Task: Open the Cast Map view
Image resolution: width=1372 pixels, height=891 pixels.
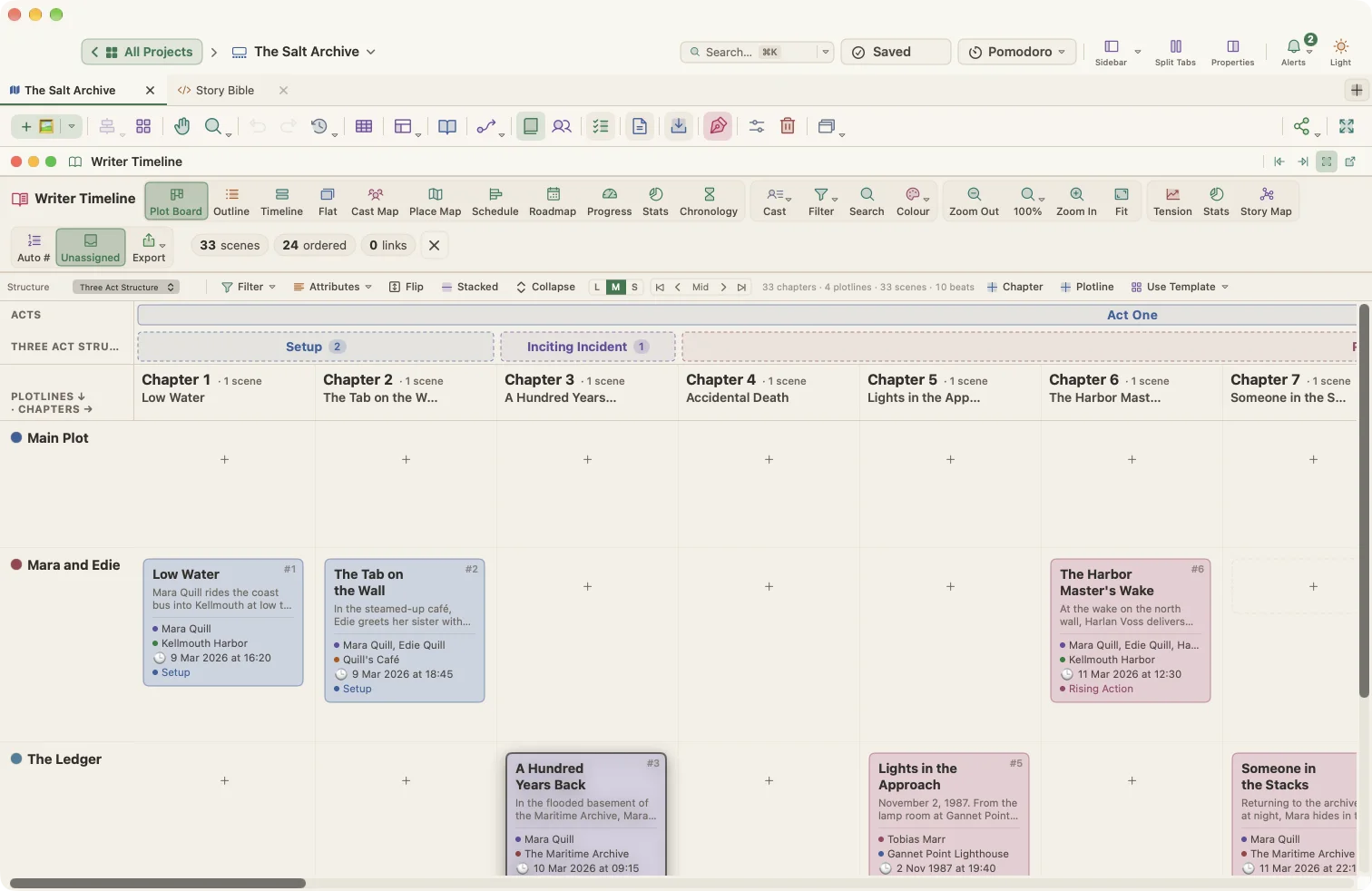Action: pos(375,201)
